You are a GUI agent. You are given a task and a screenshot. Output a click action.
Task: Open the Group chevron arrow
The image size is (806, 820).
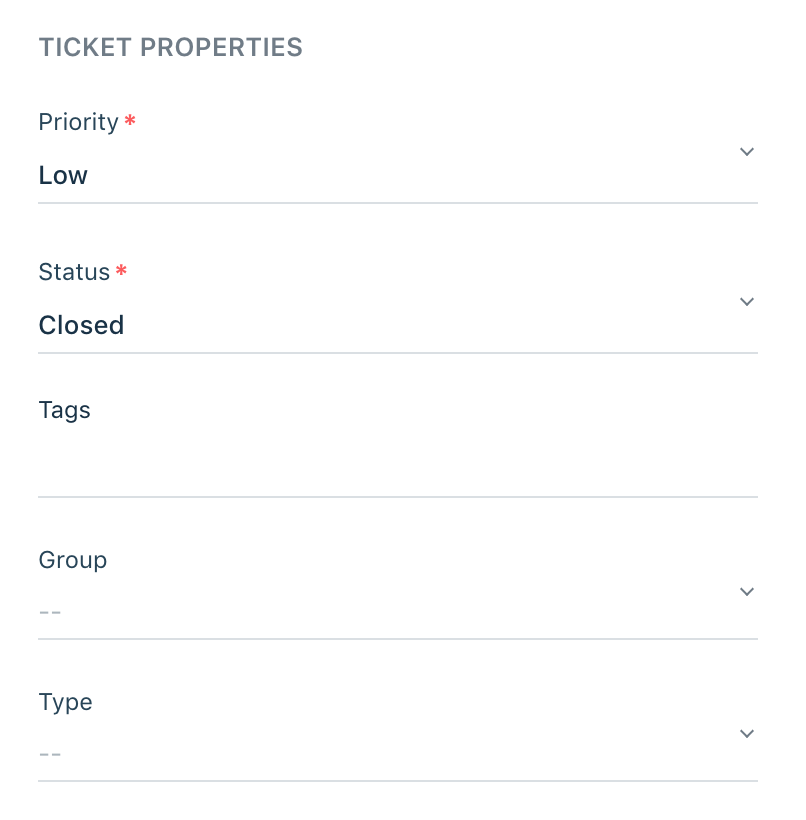click(746, 592)
